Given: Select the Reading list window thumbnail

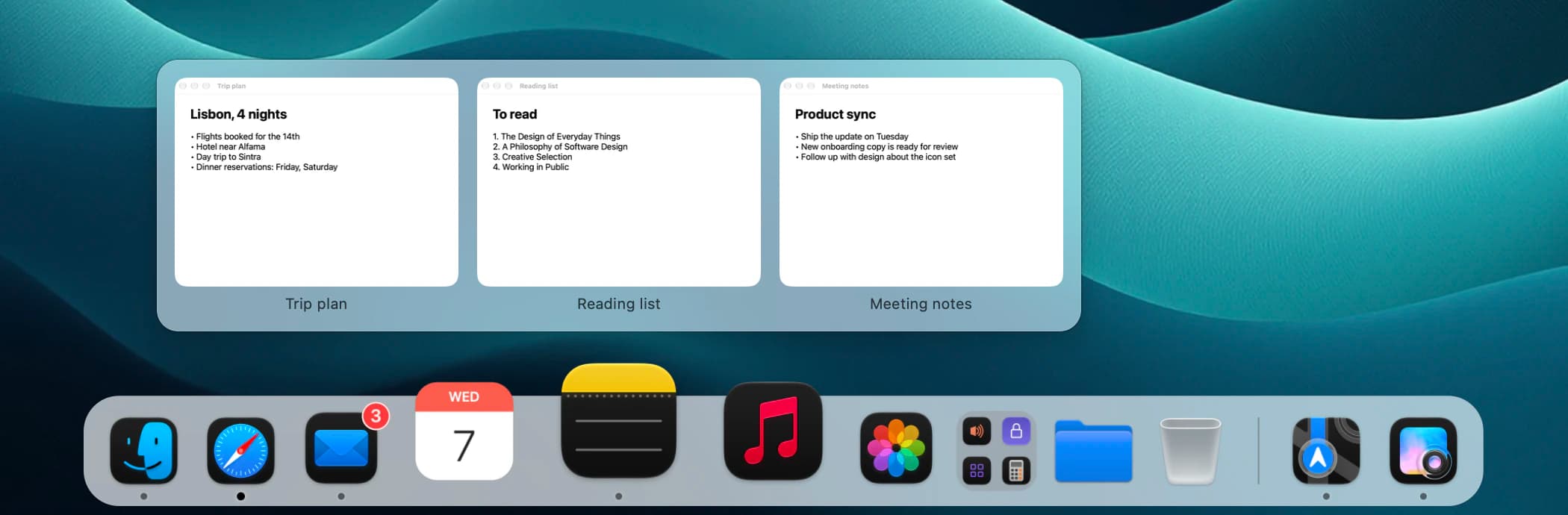Looking at the screenshot, I should (x=619, y=181).
